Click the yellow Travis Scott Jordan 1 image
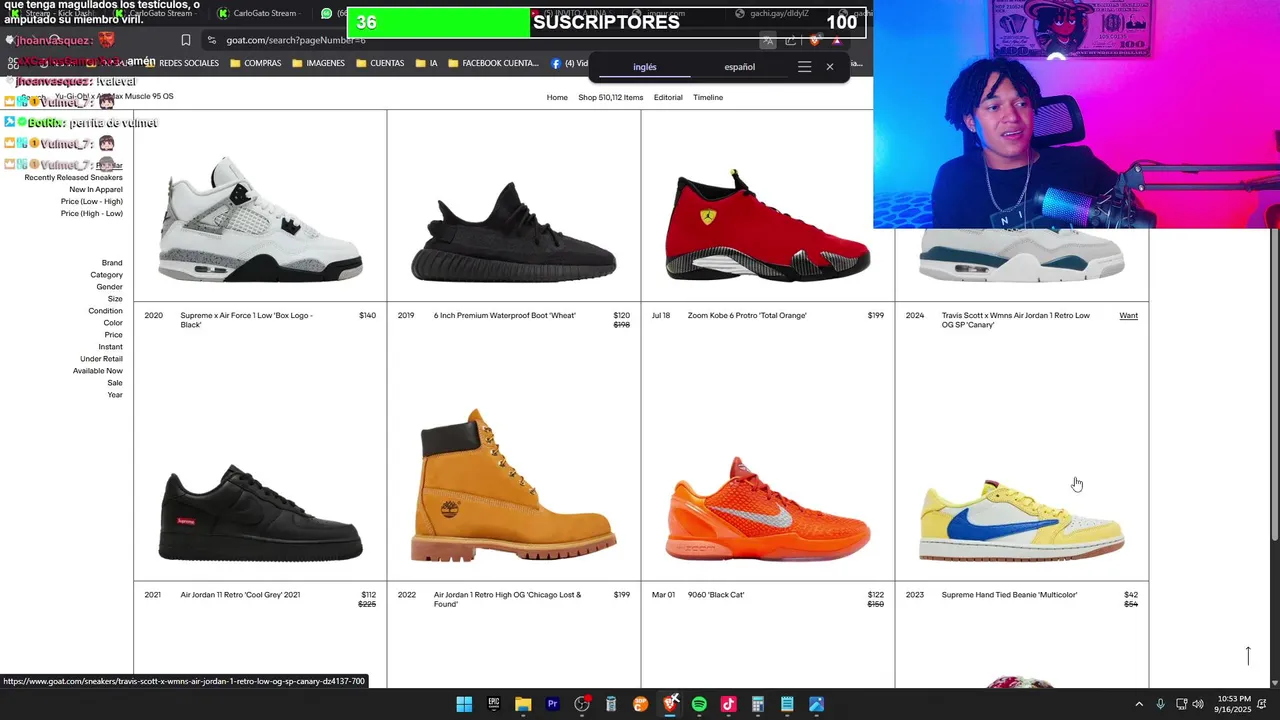Viewport: 1280px width, 720px height. coord(1022,520)
